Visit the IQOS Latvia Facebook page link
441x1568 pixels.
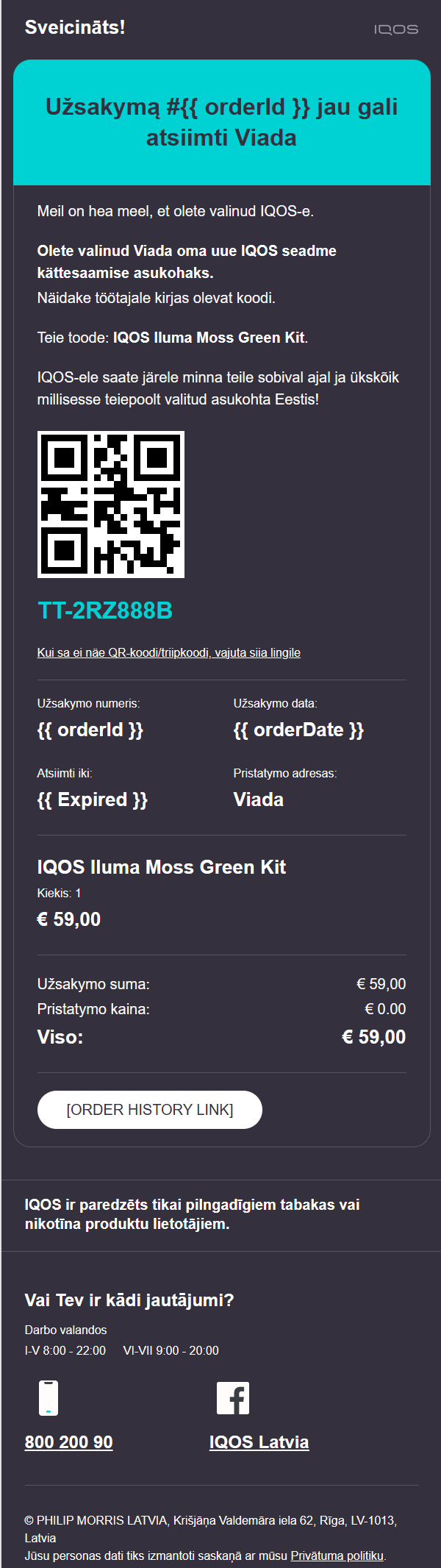pos(259,1442)
